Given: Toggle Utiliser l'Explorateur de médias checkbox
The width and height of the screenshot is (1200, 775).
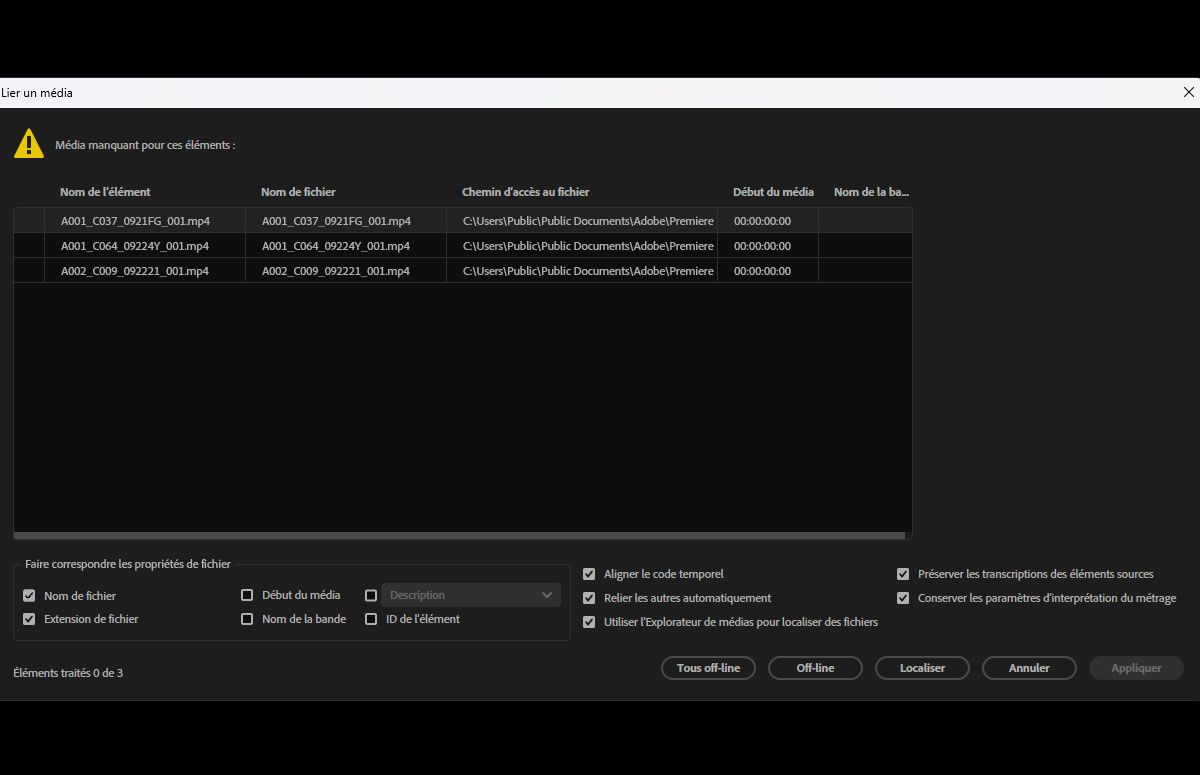Looking at the screenshot, I should (x=589, y=622).
